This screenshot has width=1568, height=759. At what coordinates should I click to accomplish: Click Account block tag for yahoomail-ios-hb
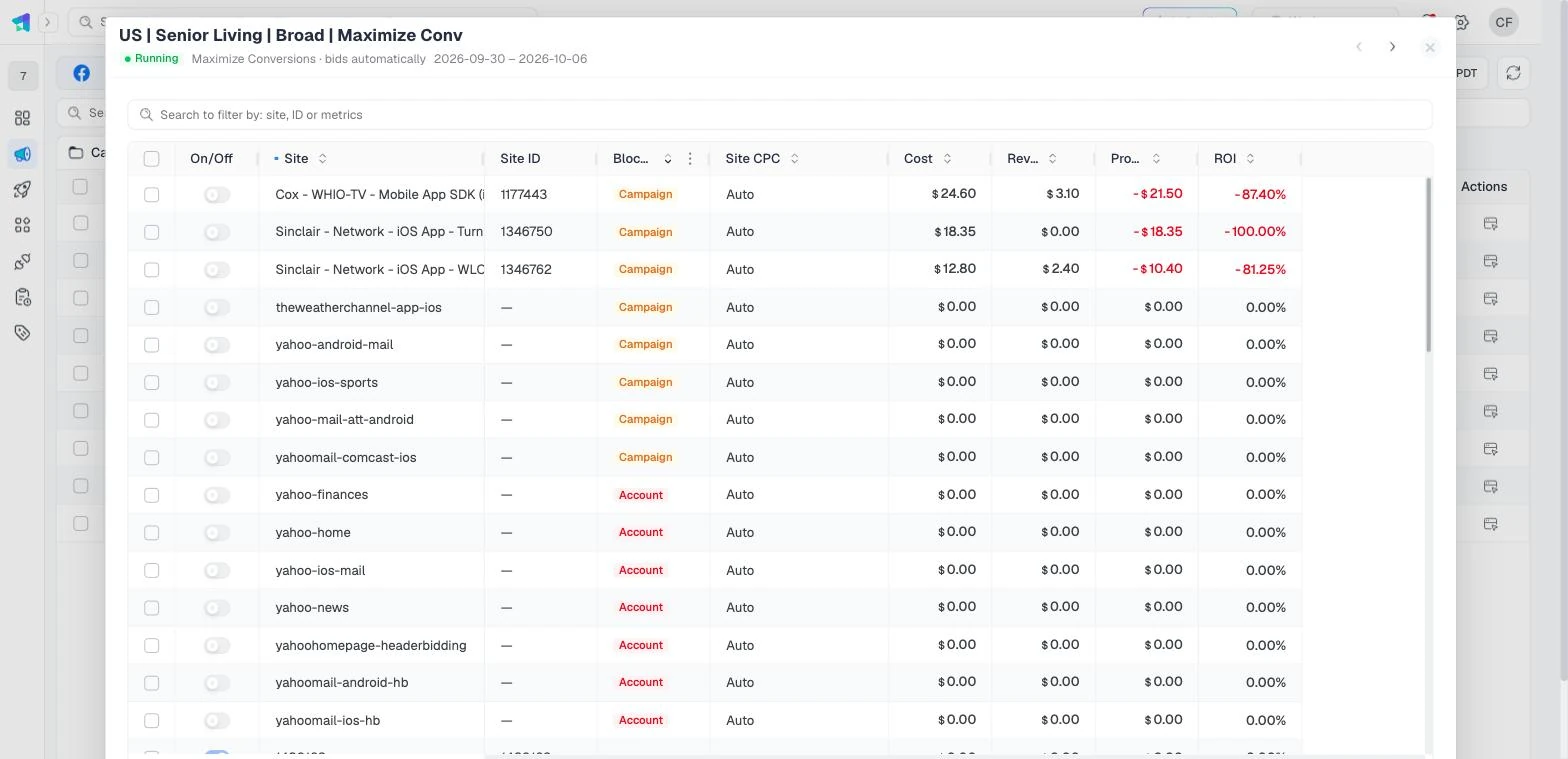coord(641,720)
